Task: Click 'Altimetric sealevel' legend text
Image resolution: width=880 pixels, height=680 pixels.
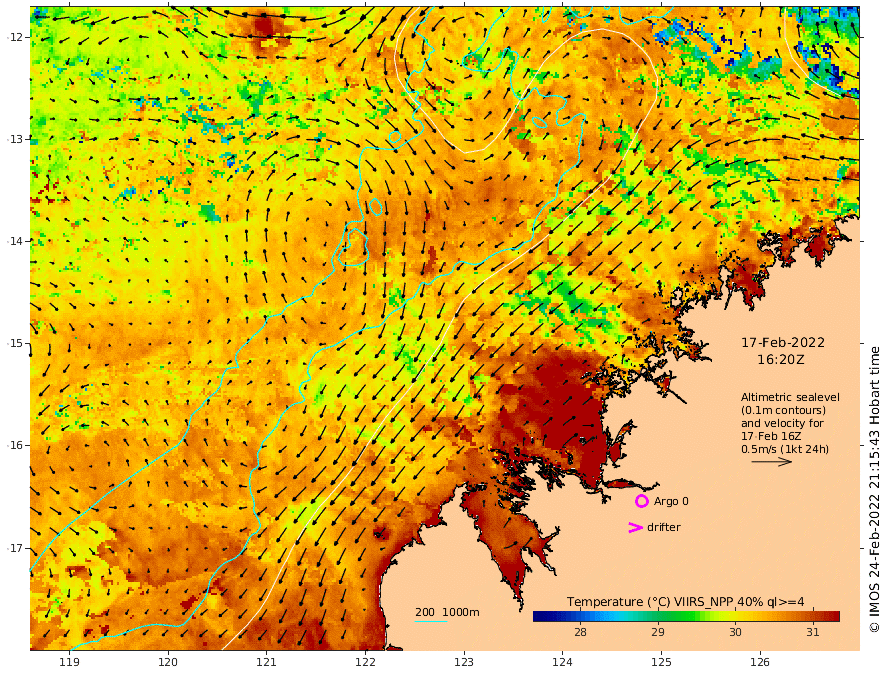Action: pos(790,397)
